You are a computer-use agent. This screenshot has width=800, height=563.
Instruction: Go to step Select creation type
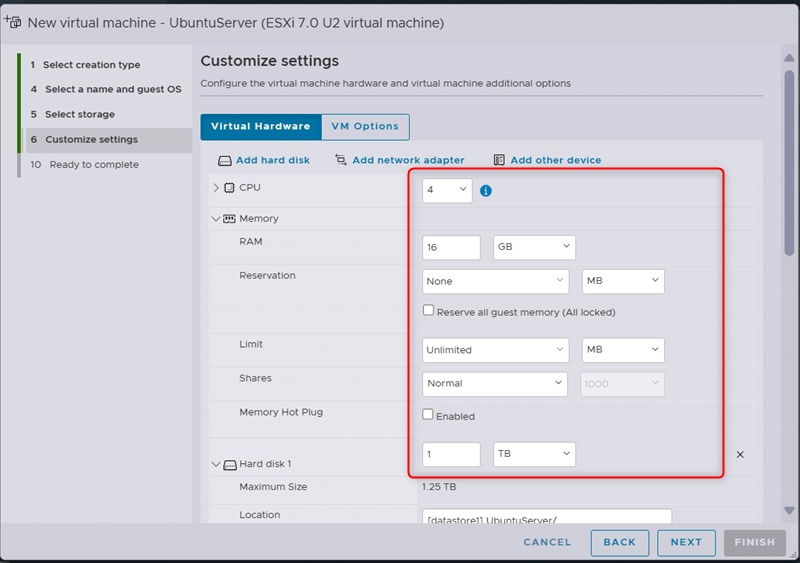(x=91, y=65)
